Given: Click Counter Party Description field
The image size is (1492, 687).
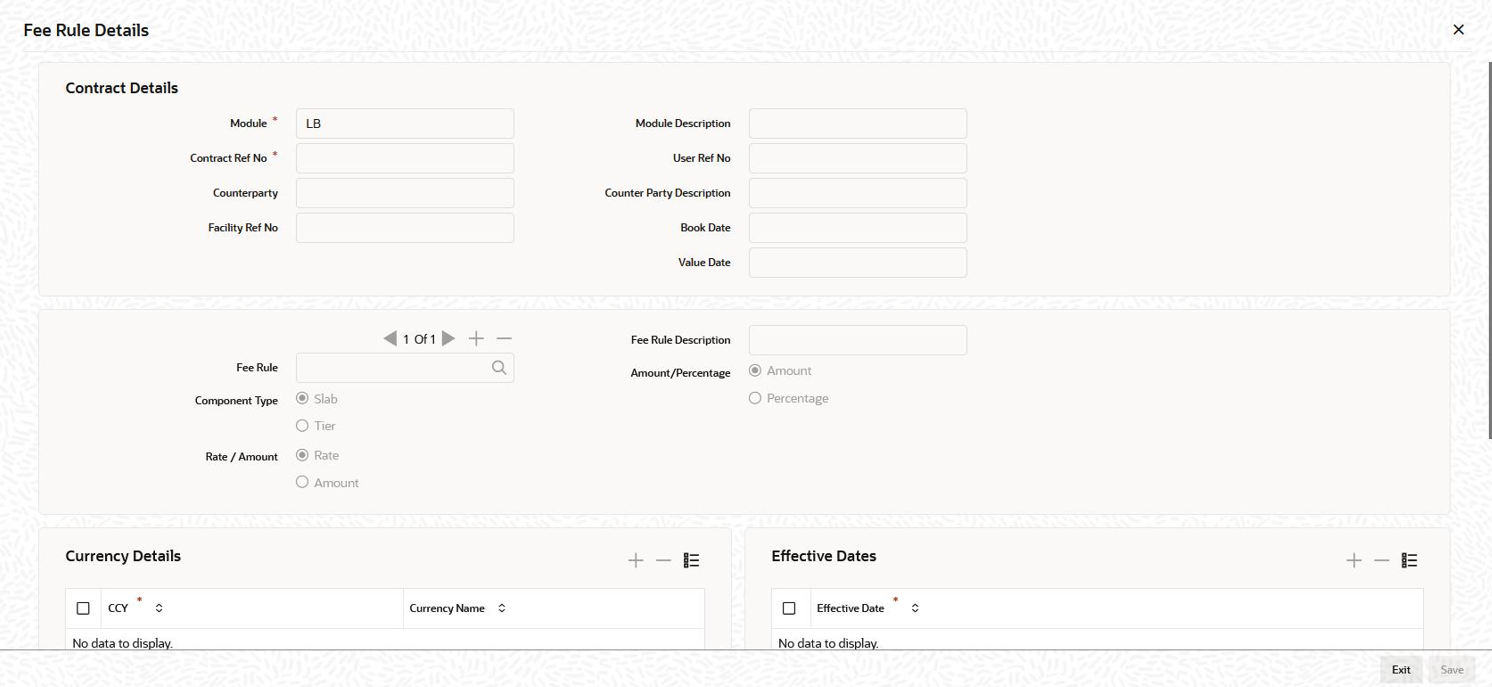Looking at the screenshot, I should 858,193.
